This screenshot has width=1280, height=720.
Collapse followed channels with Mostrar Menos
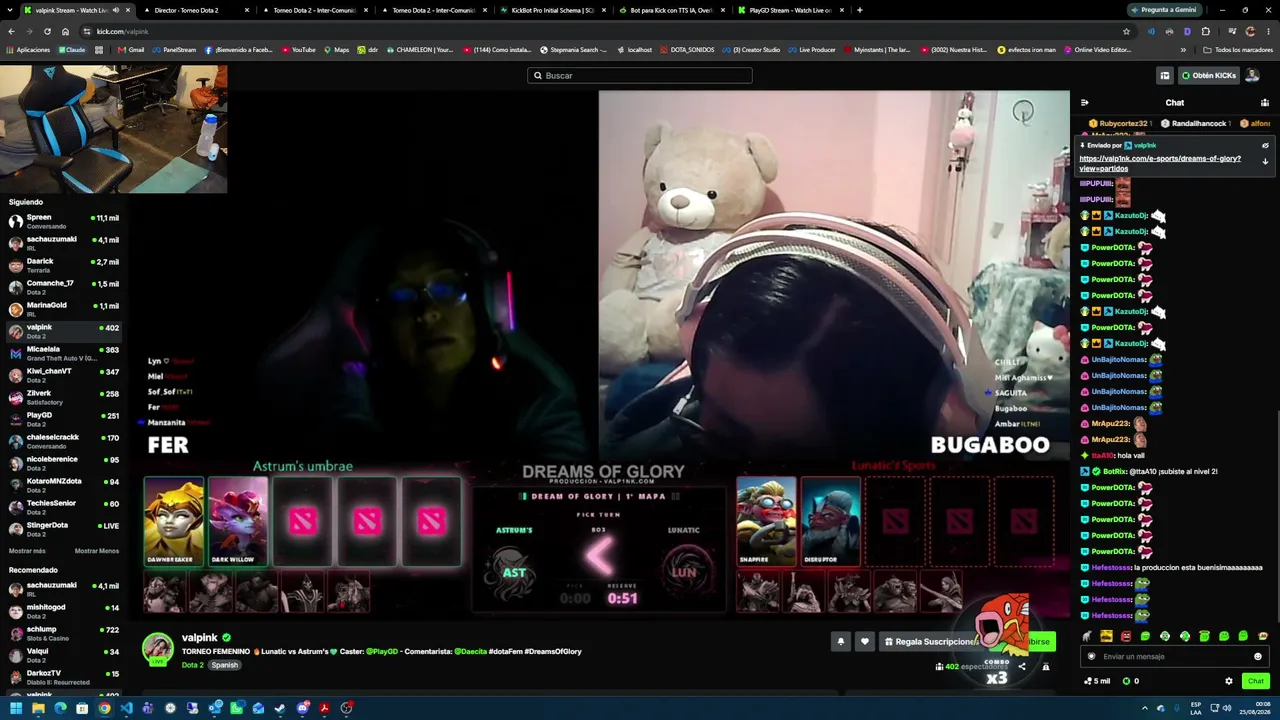(97, 551)
